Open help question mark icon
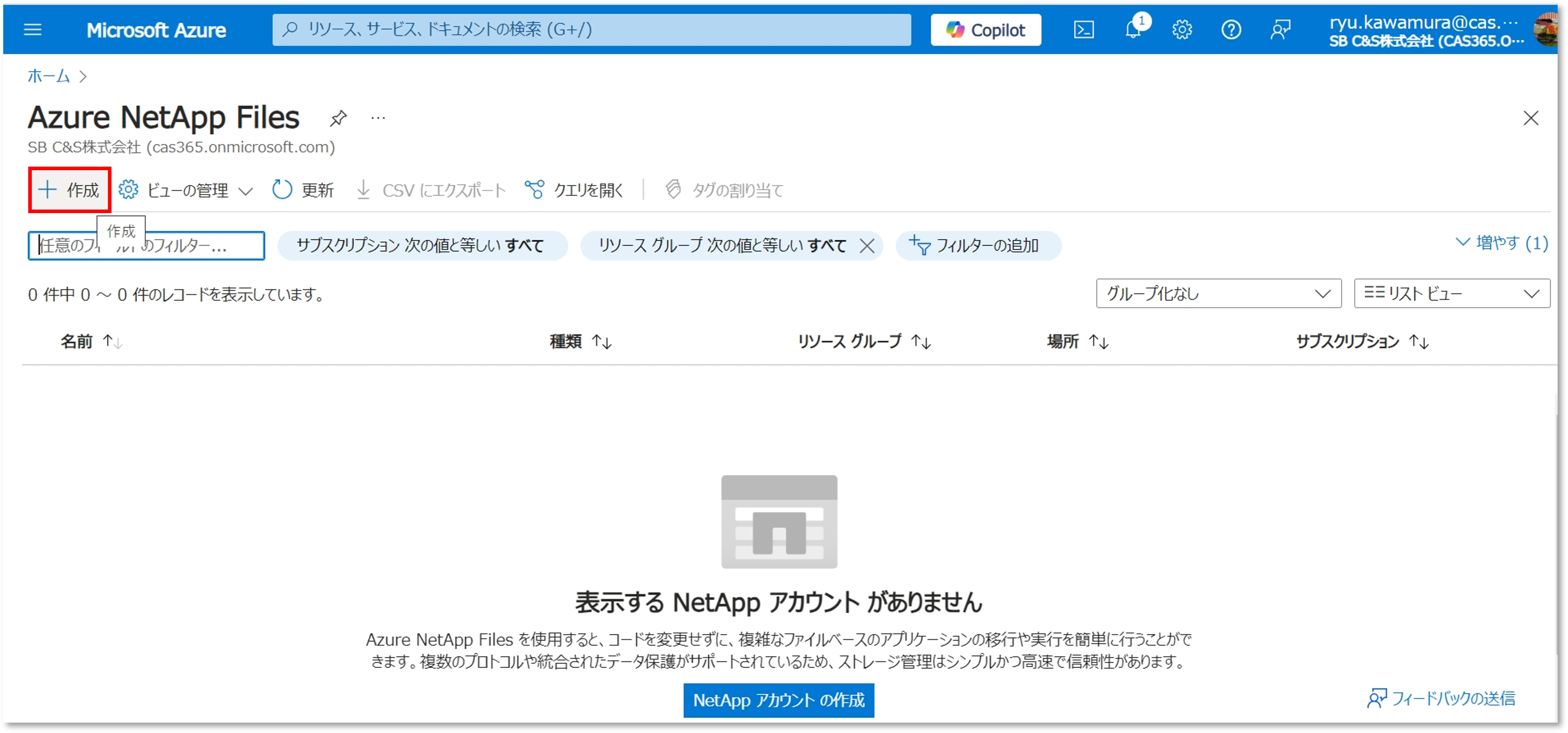Viewport: 1568px width, 733px height. pyautogui.click(x=1231, y=29)
